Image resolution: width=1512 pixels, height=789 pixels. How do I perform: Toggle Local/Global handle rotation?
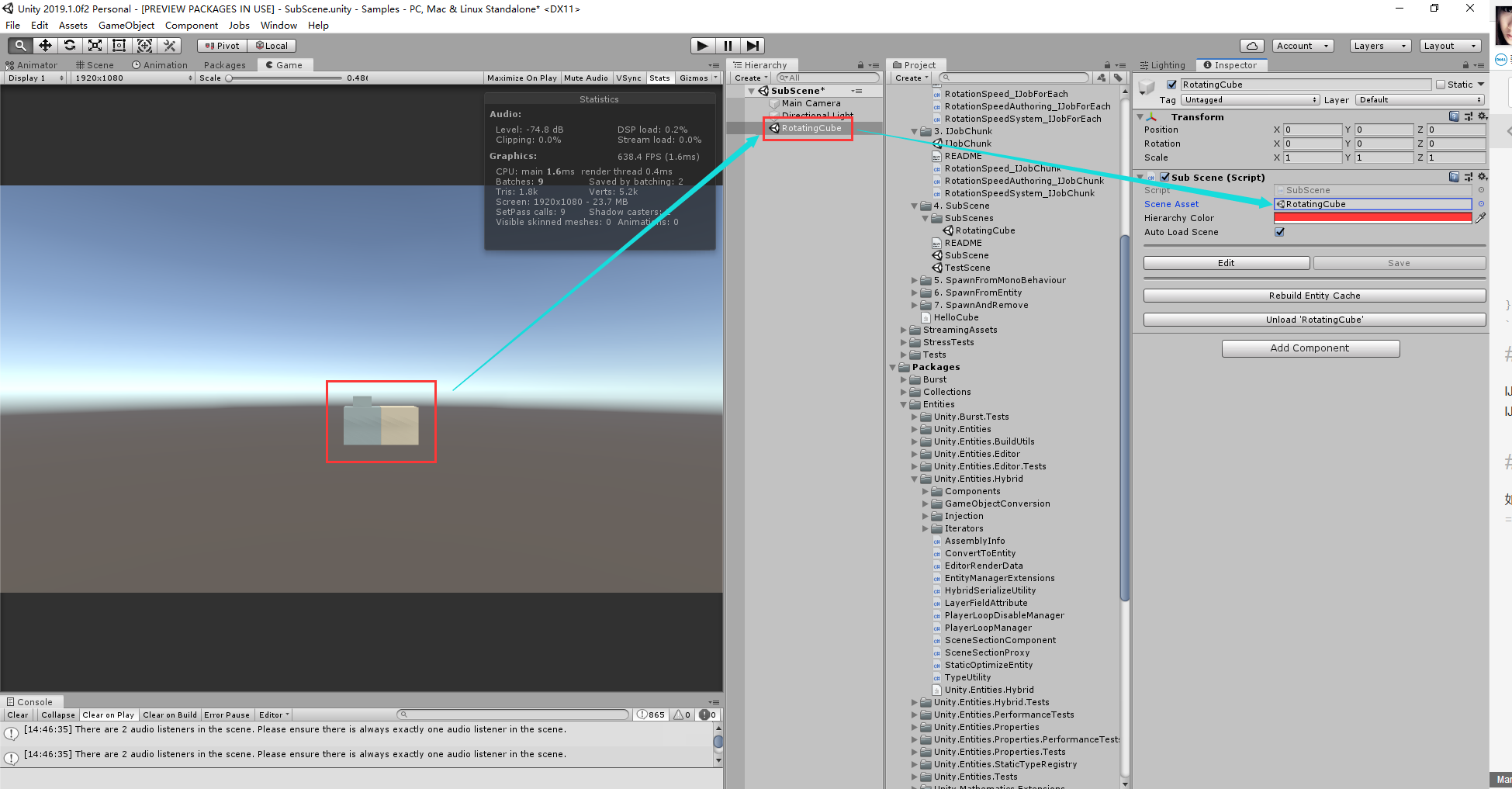[x=272, y=46]
